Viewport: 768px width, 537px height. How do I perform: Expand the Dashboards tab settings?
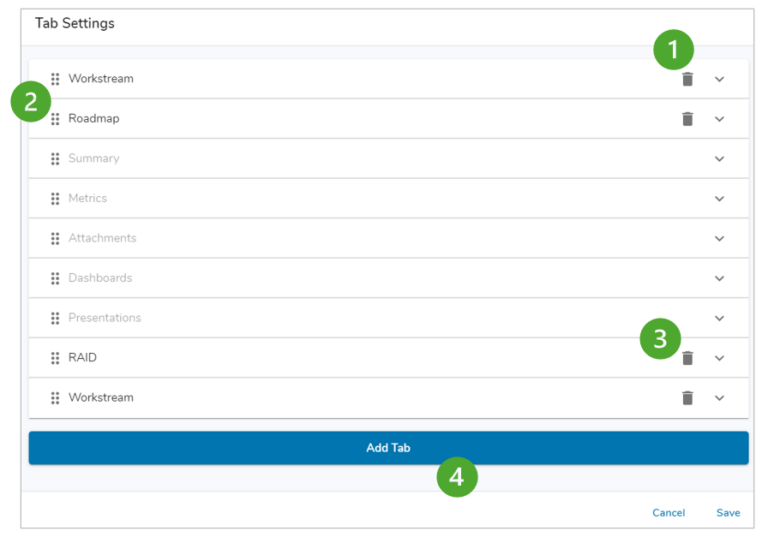(x=720, y=278)
